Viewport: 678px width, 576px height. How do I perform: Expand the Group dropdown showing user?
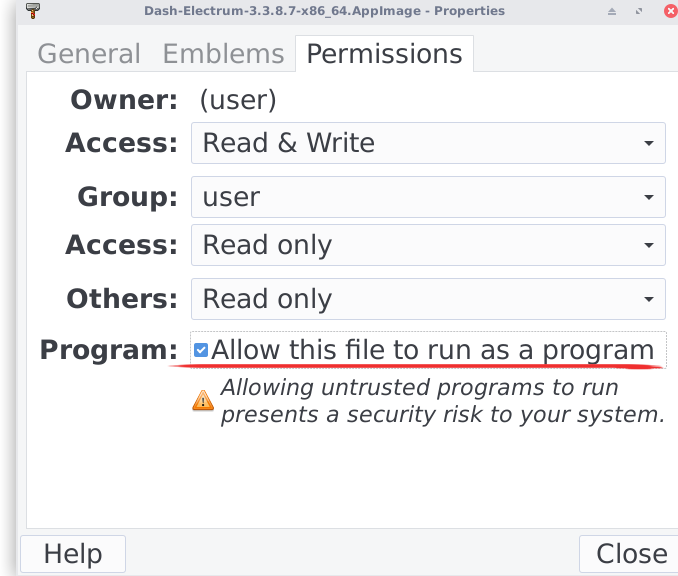click(x=428, y=197)
